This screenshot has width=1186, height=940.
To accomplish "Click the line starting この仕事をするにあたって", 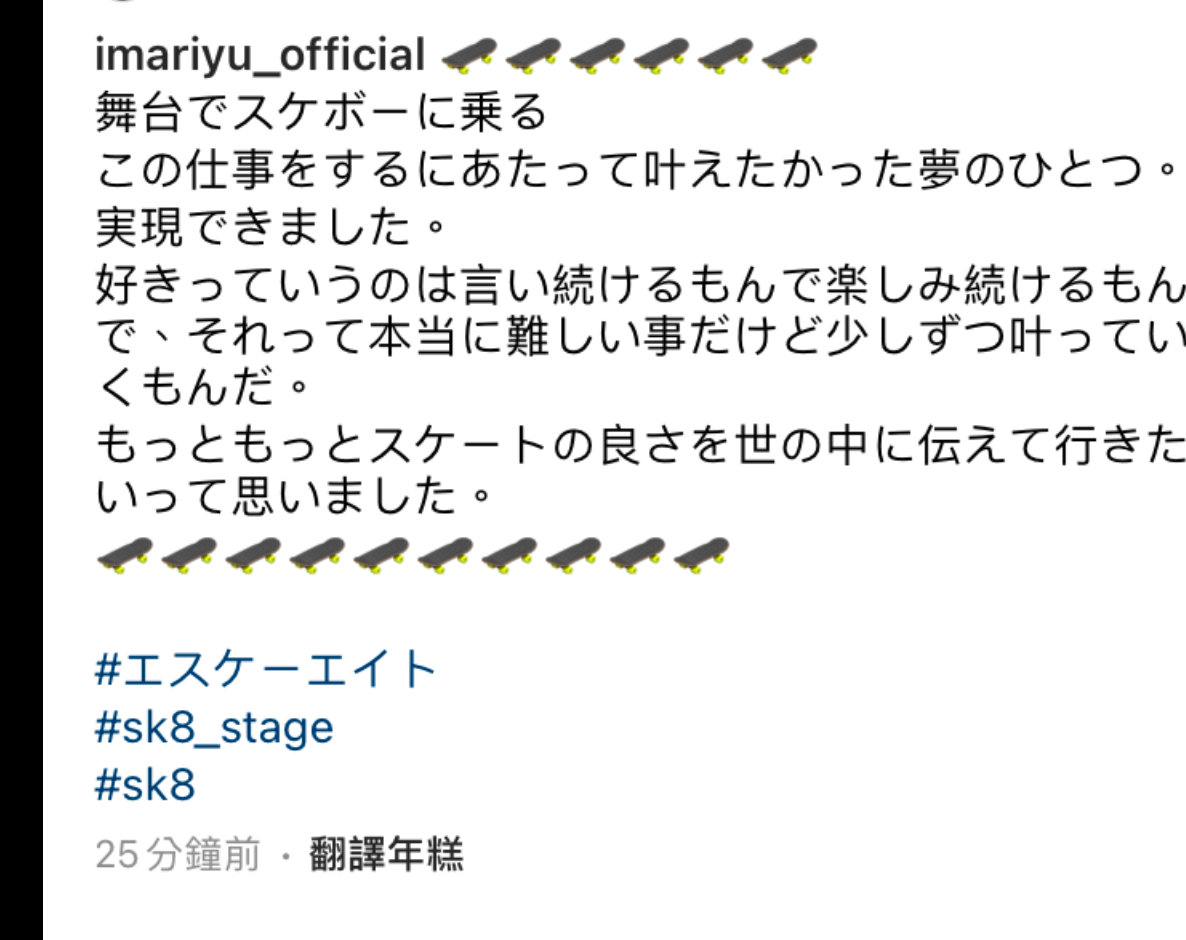I will point(637,169).
